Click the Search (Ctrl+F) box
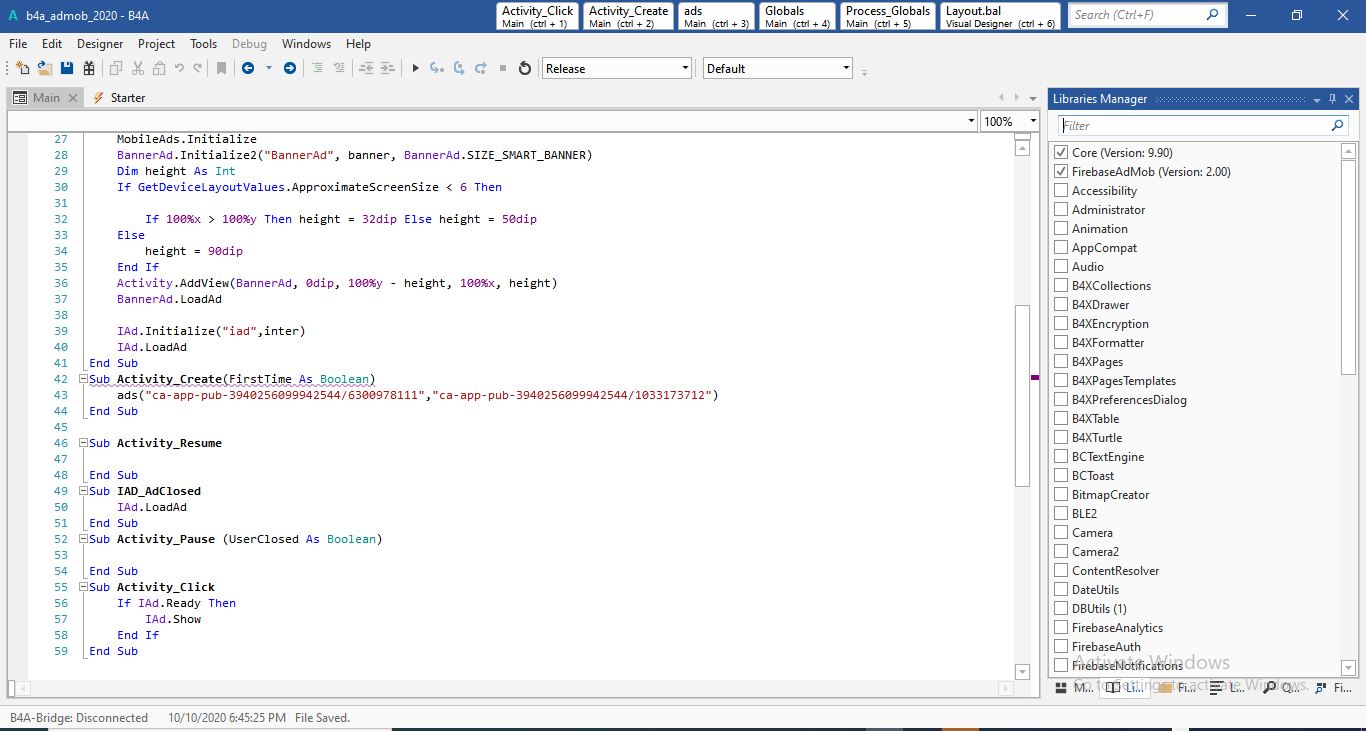 (x=1147, y=15)
